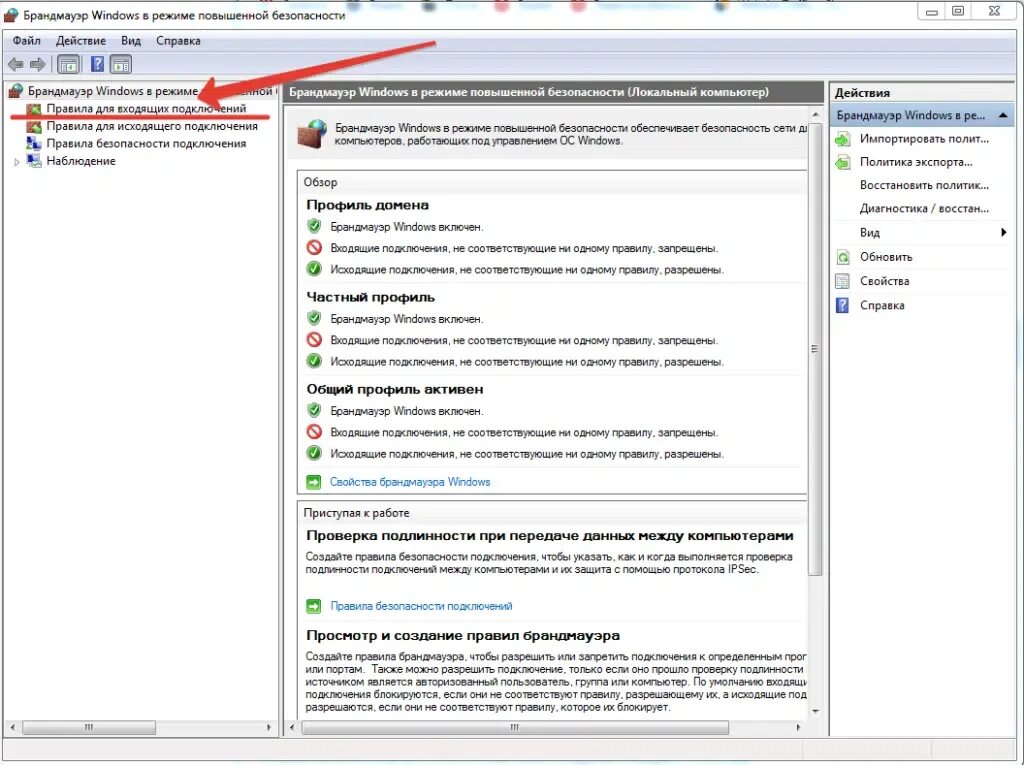Click the blue Help toolbar icon

click(x=97, y=64)
